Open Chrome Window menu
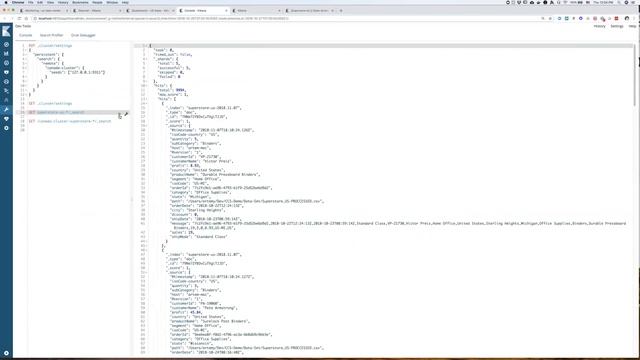 click(112, 2)
